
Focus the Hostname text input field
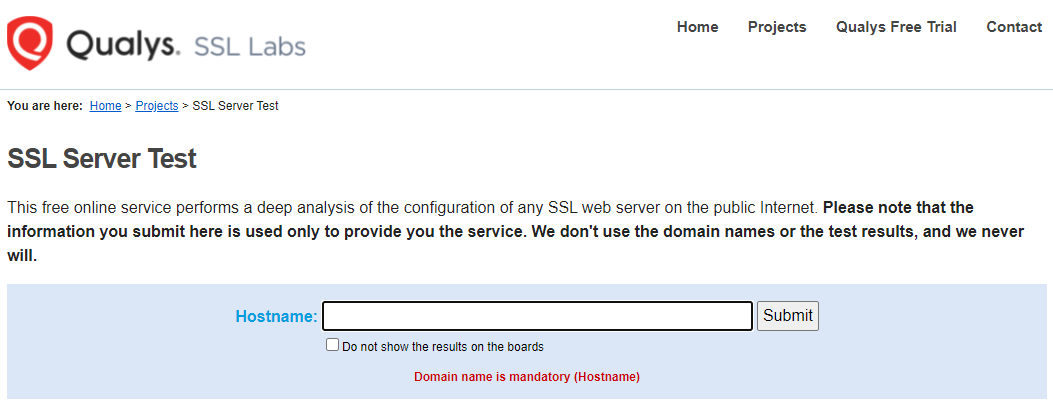tap(537, 316)
